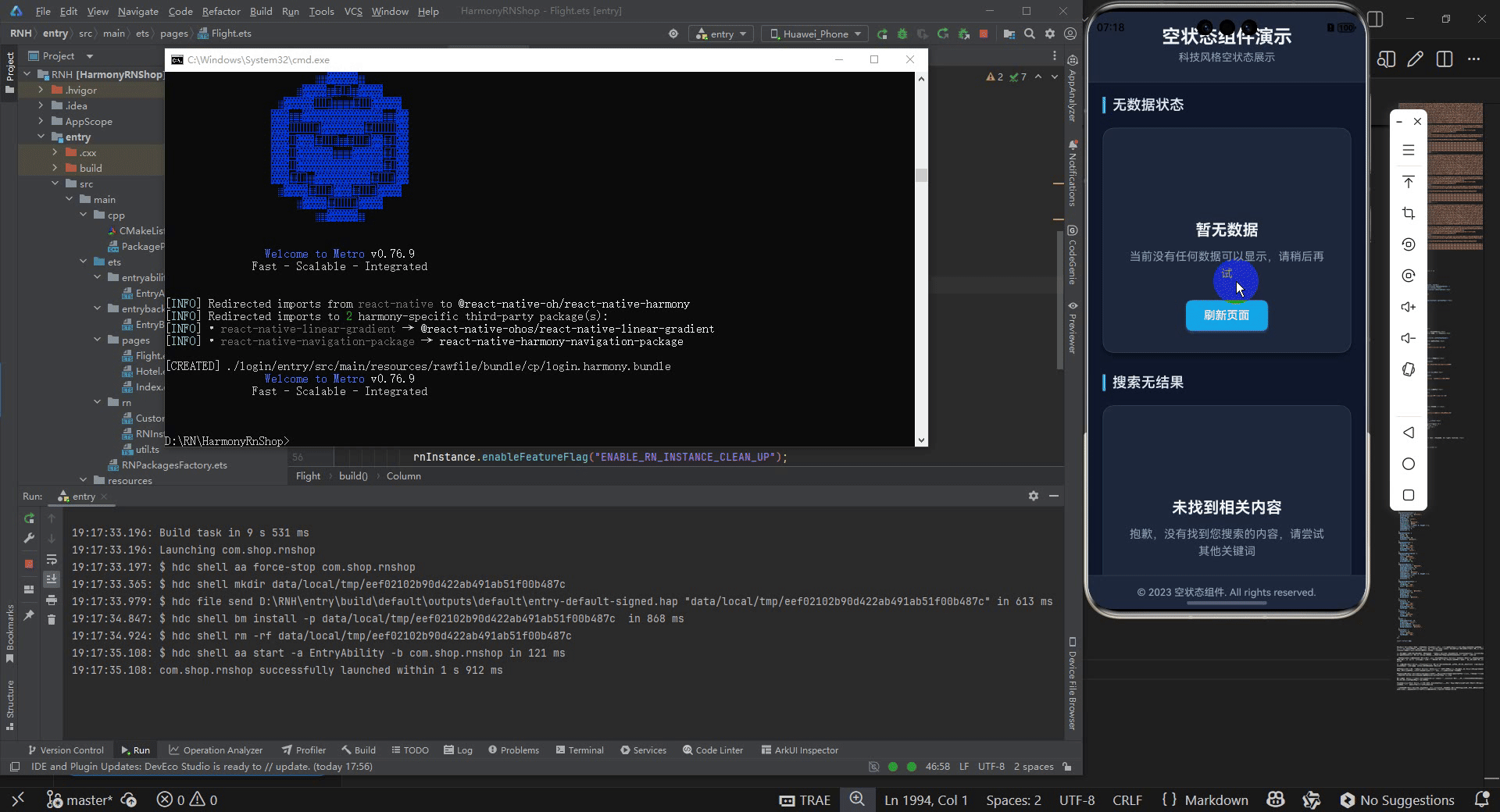This screenshot has height=812, width=1500.
Task: Toggle the CodeGenie side panel
Action: click(1073, 255)
